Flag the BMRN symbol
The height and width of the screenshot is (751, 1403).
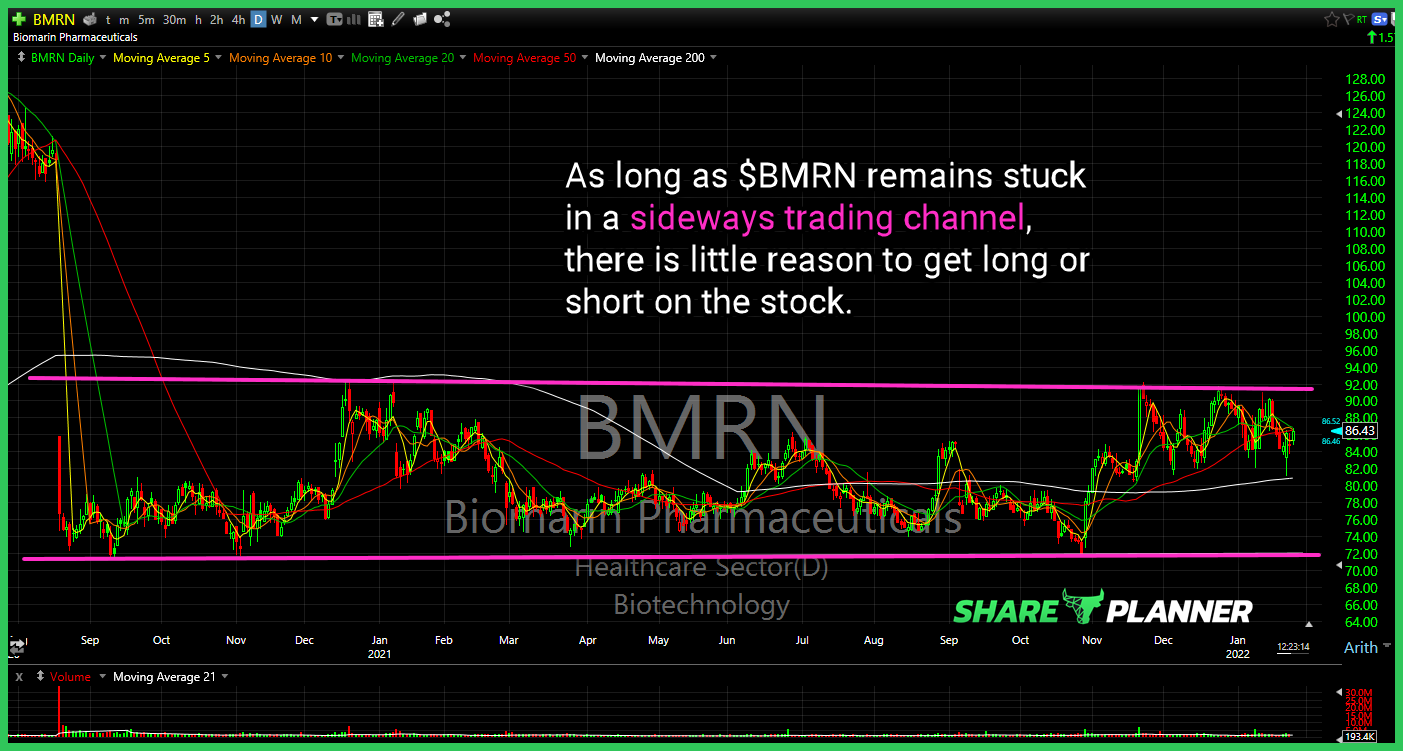(x=1349, y=19)
